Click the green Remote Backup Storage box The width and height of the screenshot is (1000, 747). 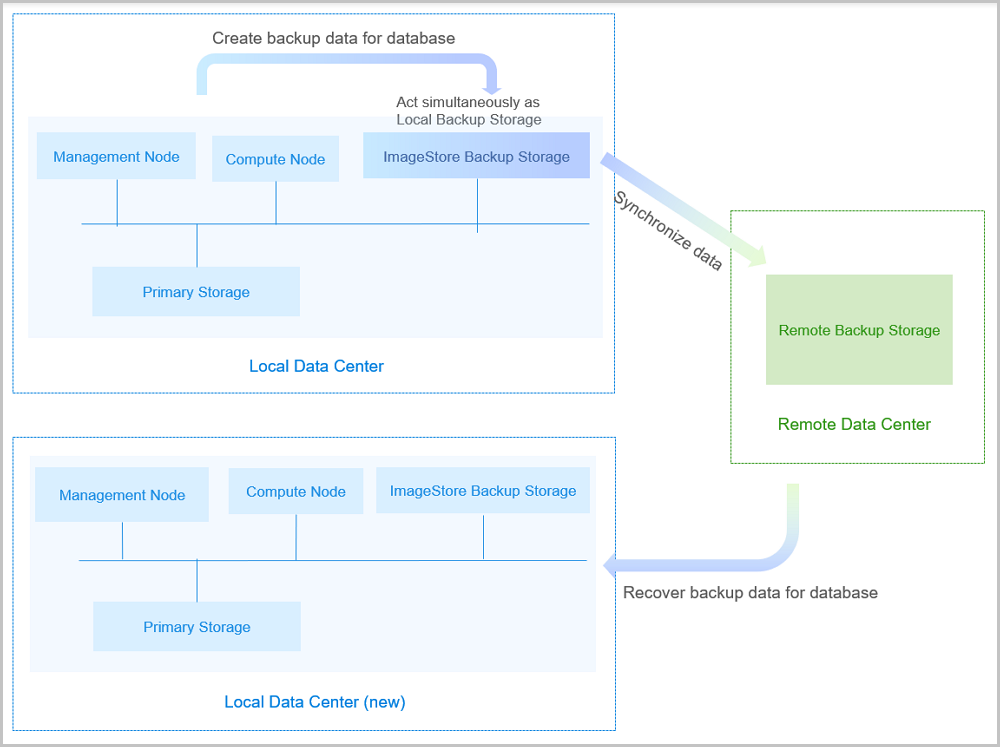click(x=859, y=330)
